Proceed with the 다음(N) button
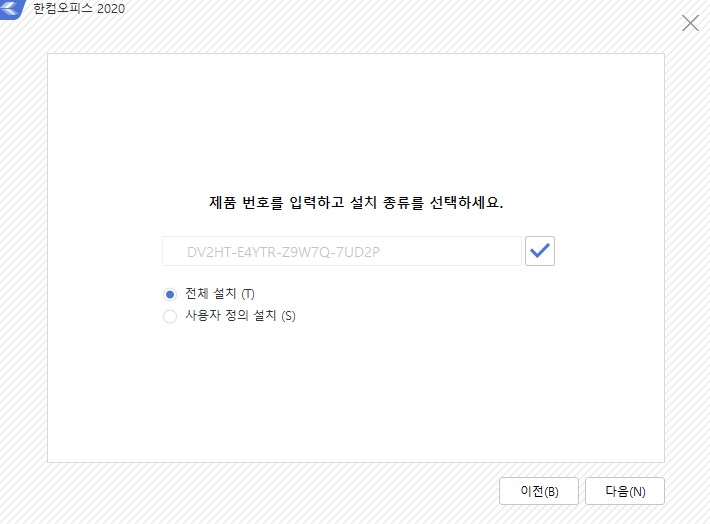This screenshot has width=710, height=524. [x=625, y=491]
